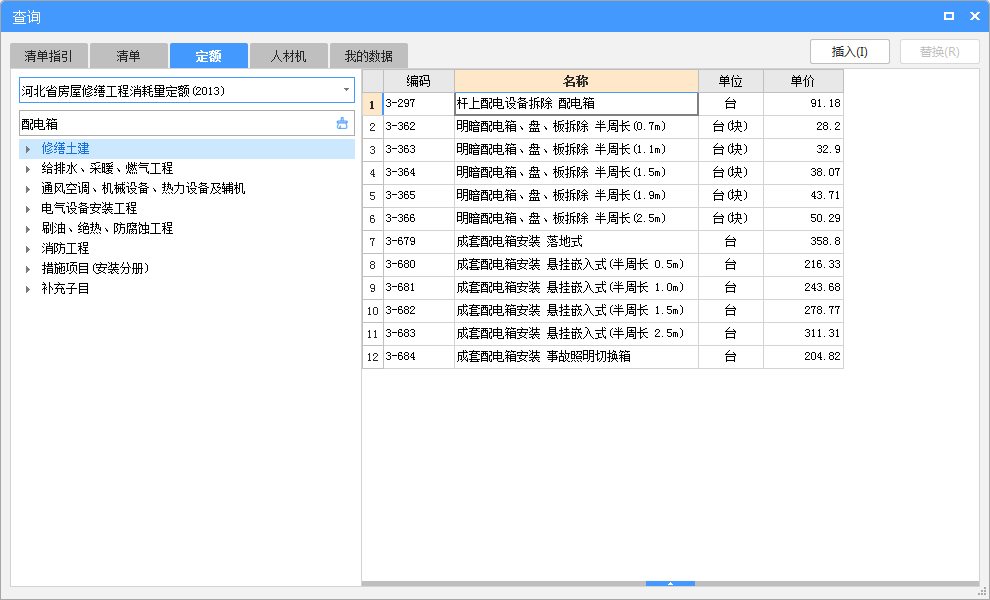Image resolution: width=990 pixels, height=600 pixels.
Task: Select 明暗配电箱、盘、板拆除 半周长(1.5m) row
Action: (576, 172)
